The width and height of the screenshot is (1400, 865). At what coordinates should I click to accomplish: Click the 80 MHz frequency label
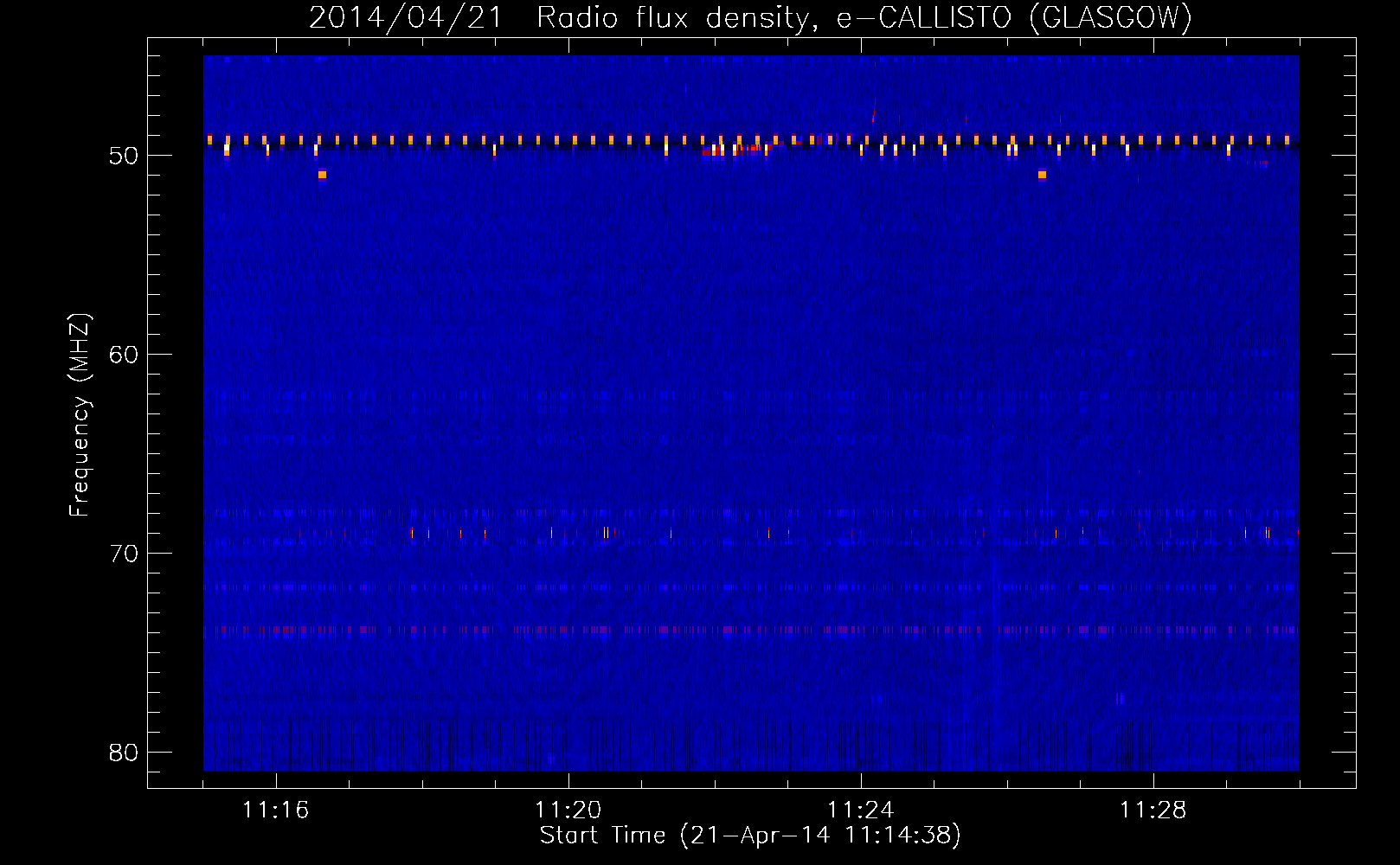coord(124,753)
